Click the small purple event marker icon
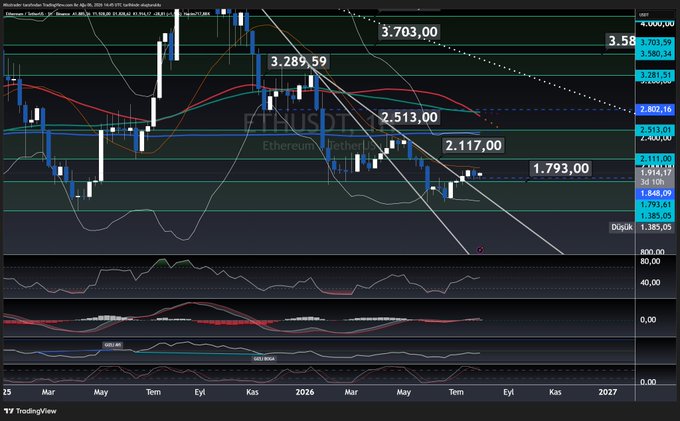This screenshot has height=421, width=680. [480, 250]
